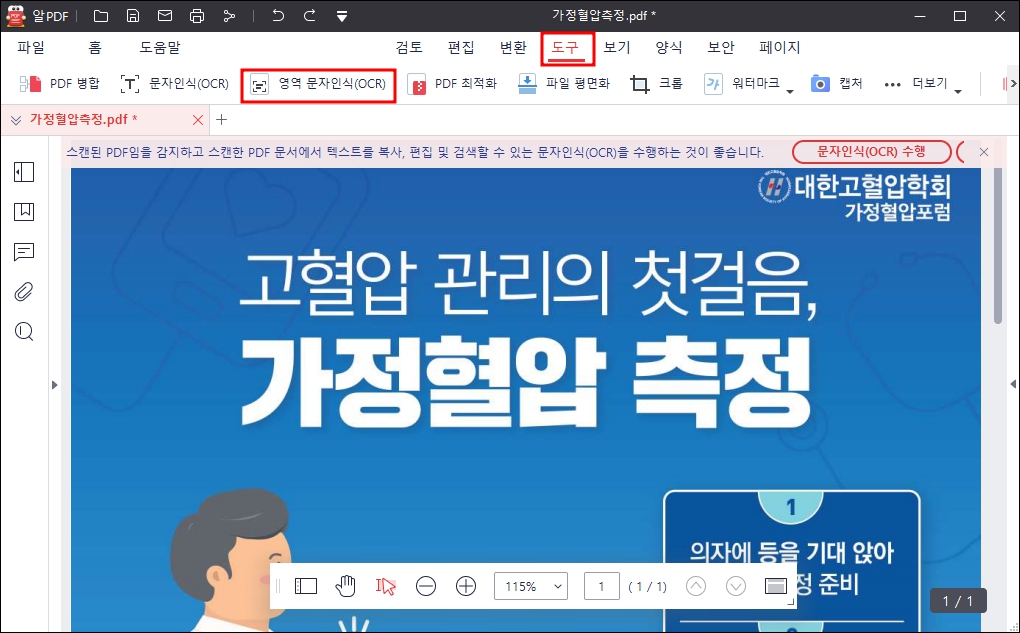The image size is (1020, 633).
Task: Open the bookmarks panel sidebar icon
Action: click(24, 211)
